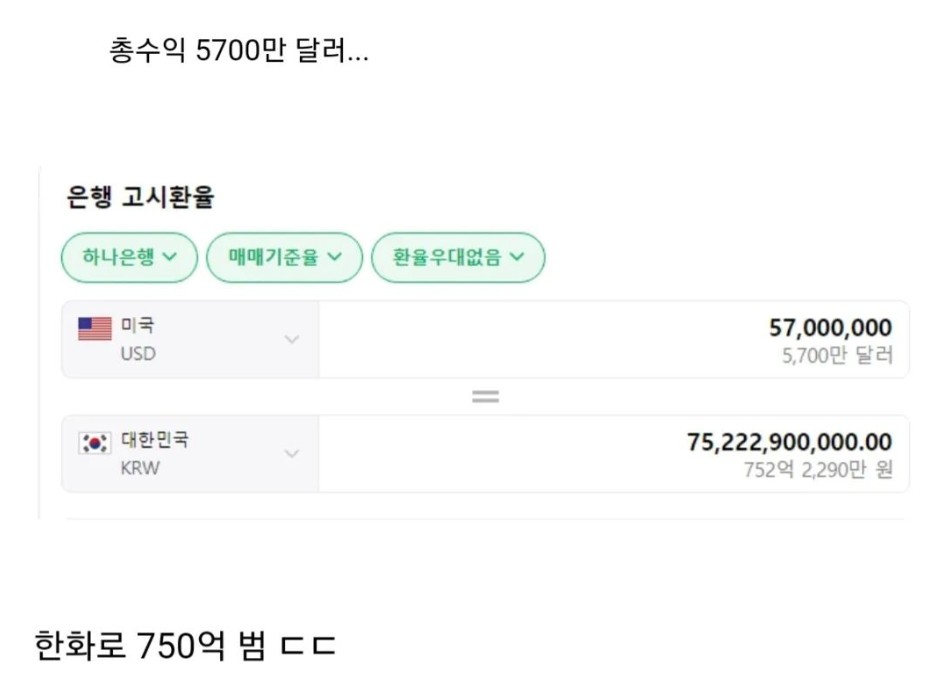This screenshot has height=700, width=936.
Task: Click the 한화로 750억 범 caption text
Action: (x=185, y=646)
